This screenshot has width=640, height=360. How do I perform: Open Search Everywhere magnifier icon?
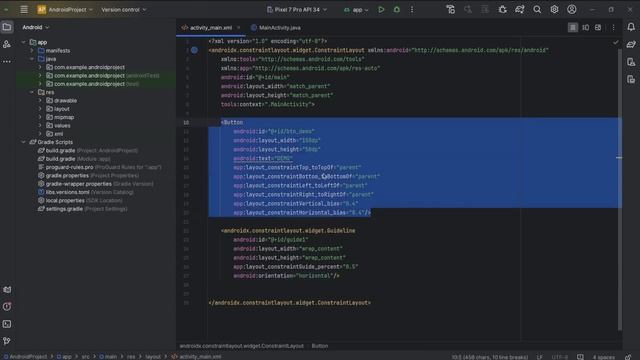(537, 9)
